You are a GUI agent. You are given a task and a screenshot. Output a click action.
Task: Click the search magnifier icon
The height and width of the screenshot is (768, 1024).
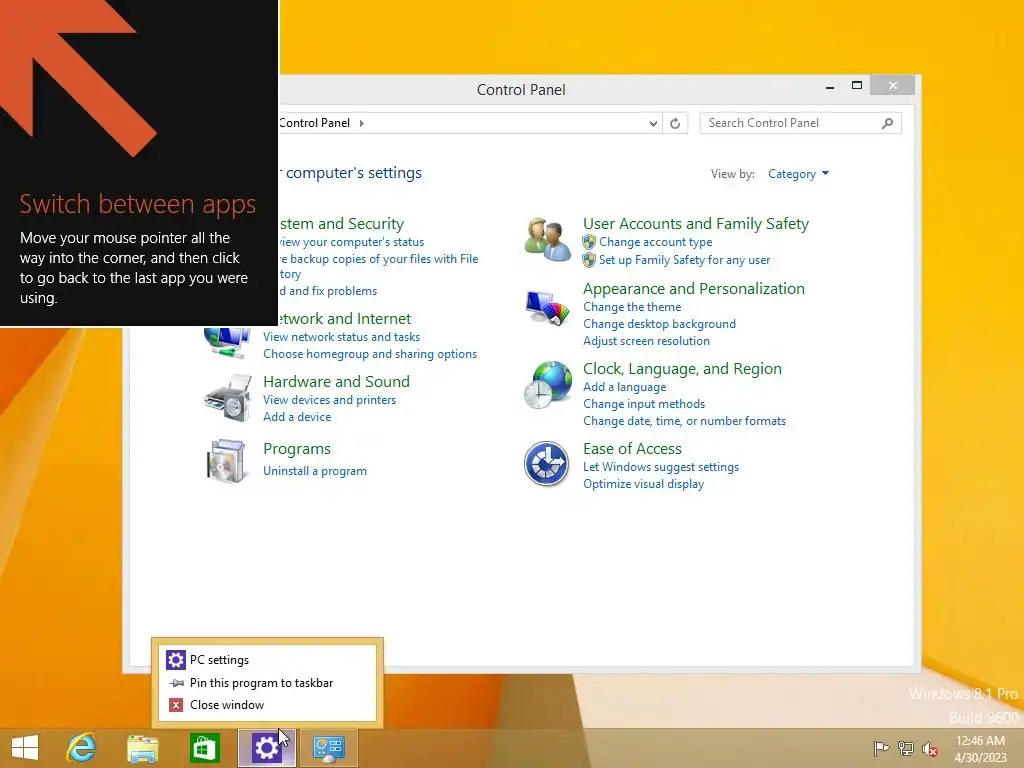887,123
